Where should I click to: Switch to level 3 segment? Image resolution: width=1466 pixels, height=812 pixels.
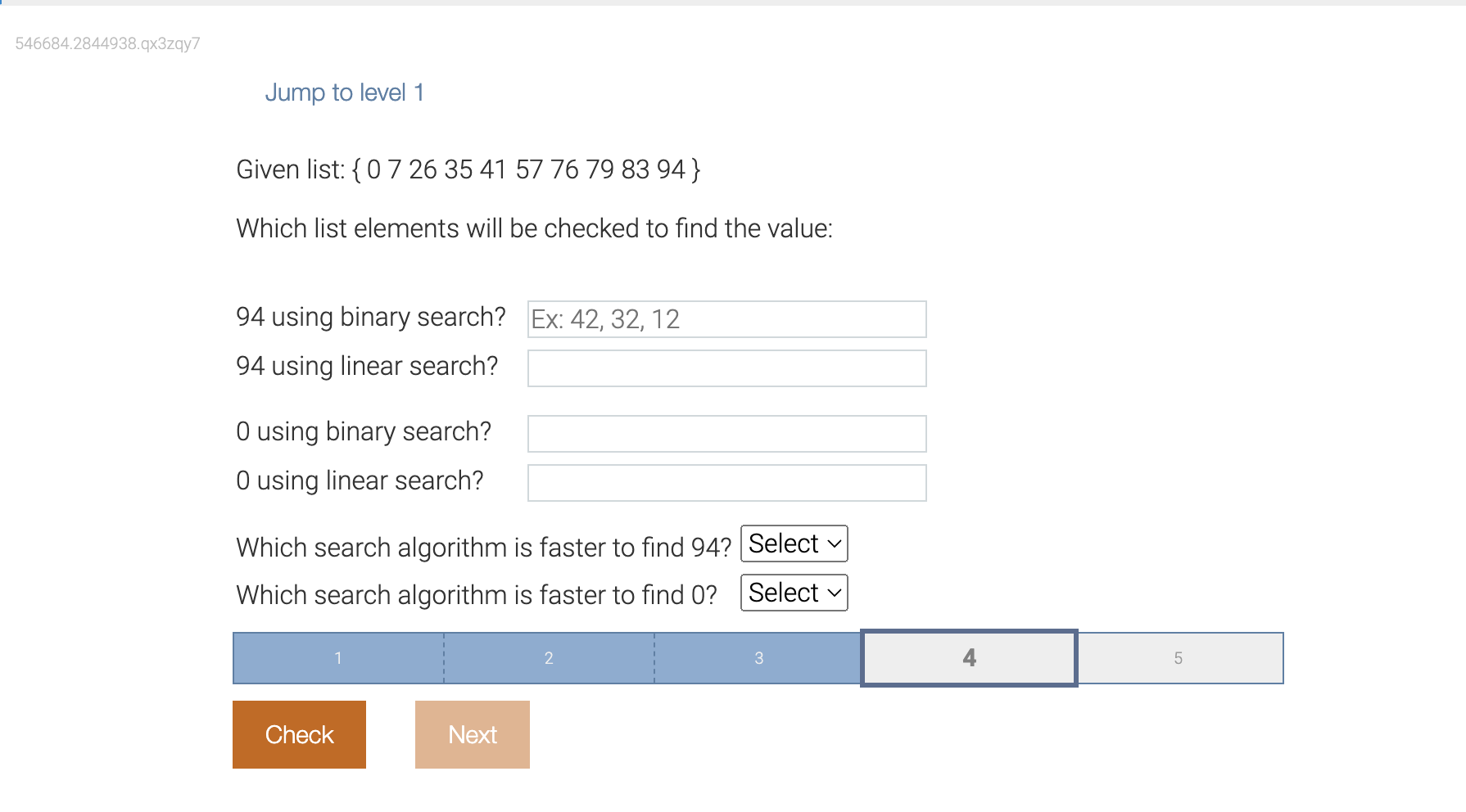coord(758,657)
